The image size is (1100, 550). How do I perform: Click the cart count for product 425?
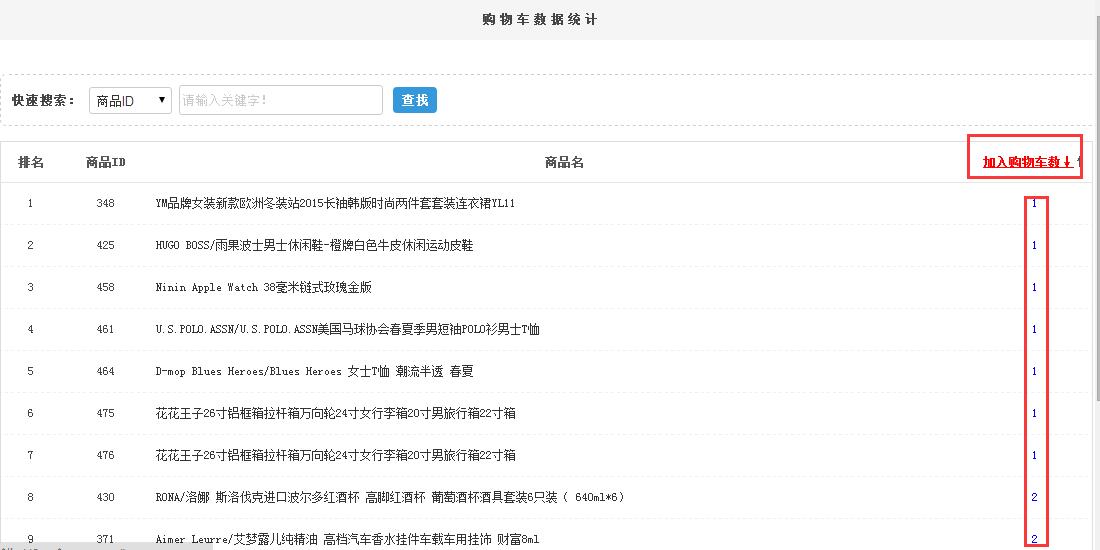[1034, 246]
